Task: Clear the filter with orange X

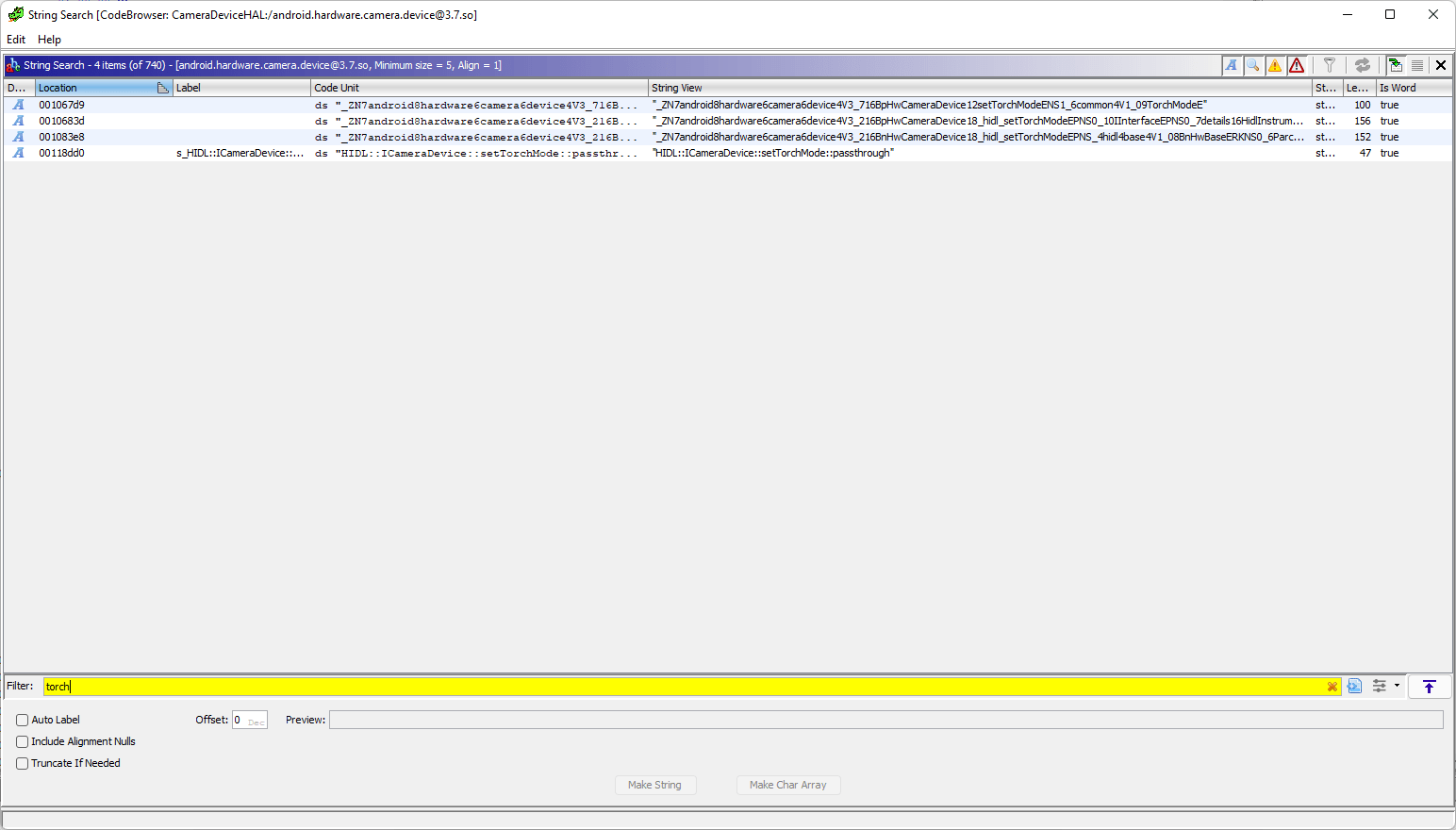Action: [x=1332, y=687]
